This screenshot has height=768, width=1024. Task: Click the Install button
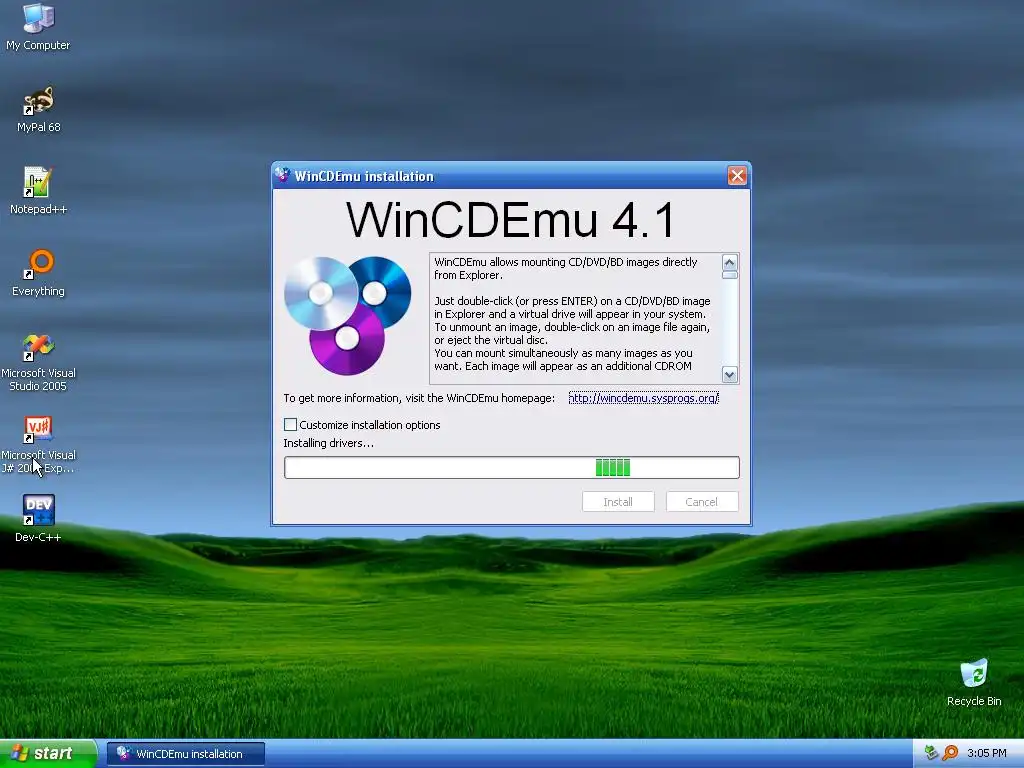618,502
